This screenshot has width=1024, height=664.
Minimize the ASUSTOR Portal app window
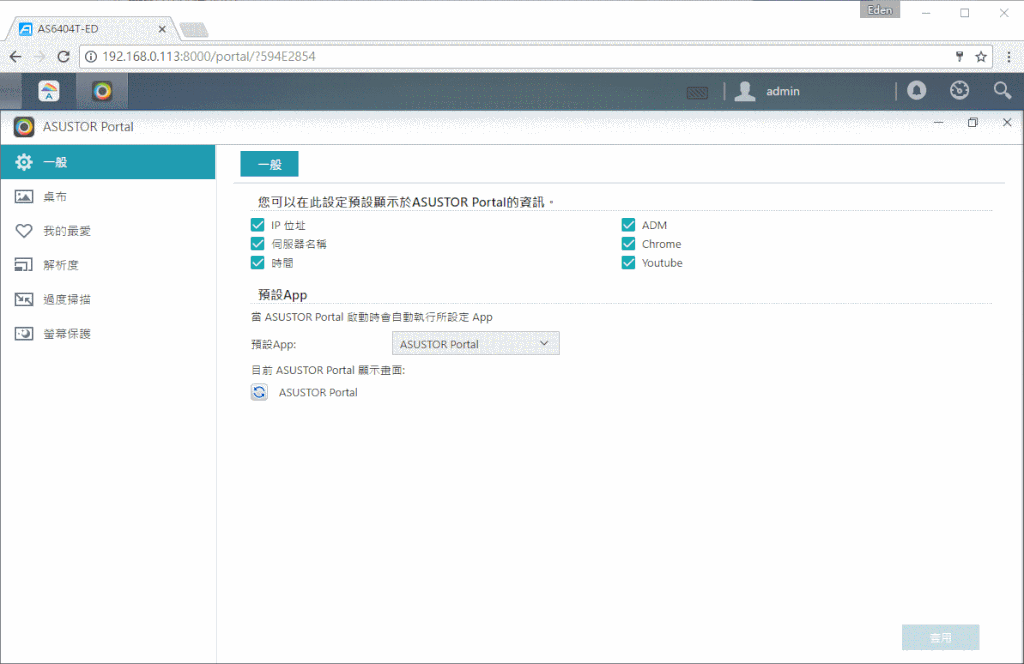(x=938, y=123)
